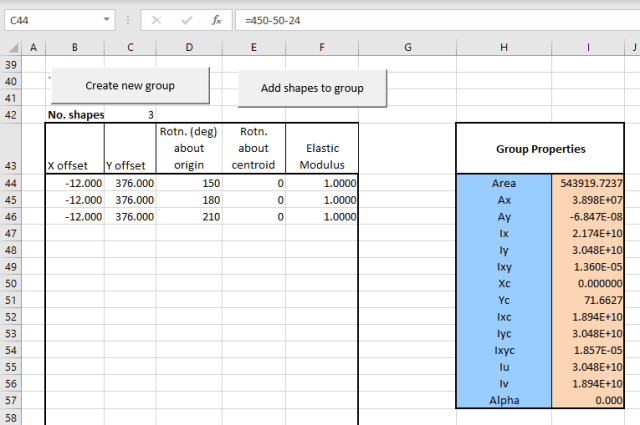Select row header 44

tap(11, 184)
